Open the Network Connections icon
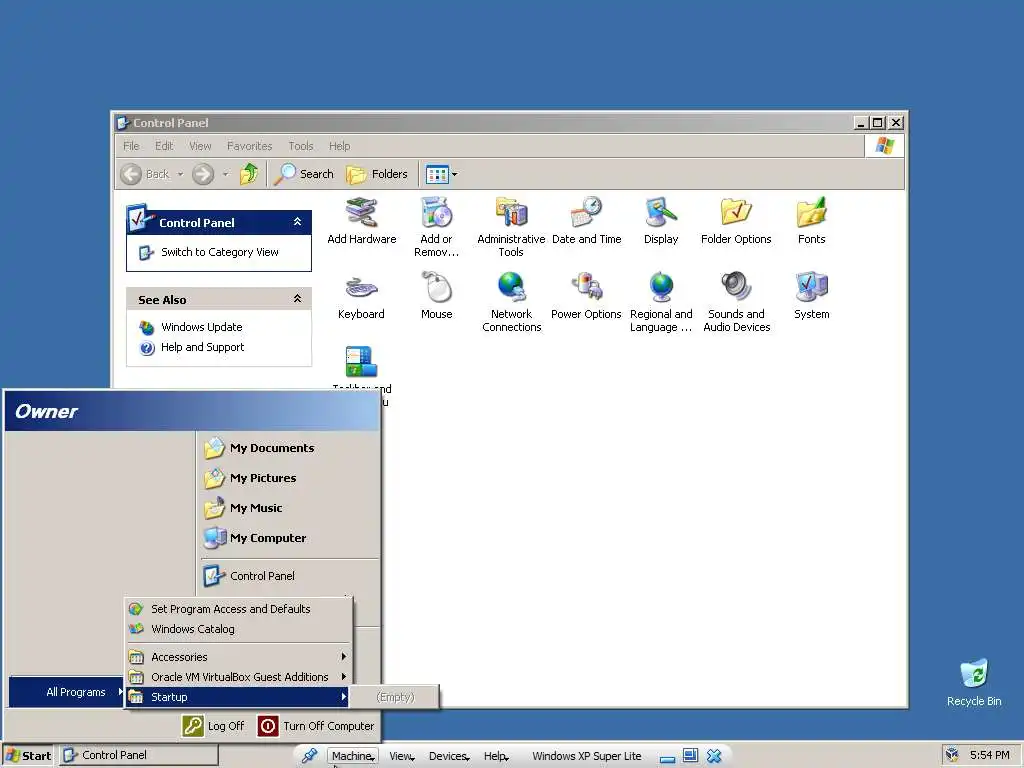 tap(511, 302)
